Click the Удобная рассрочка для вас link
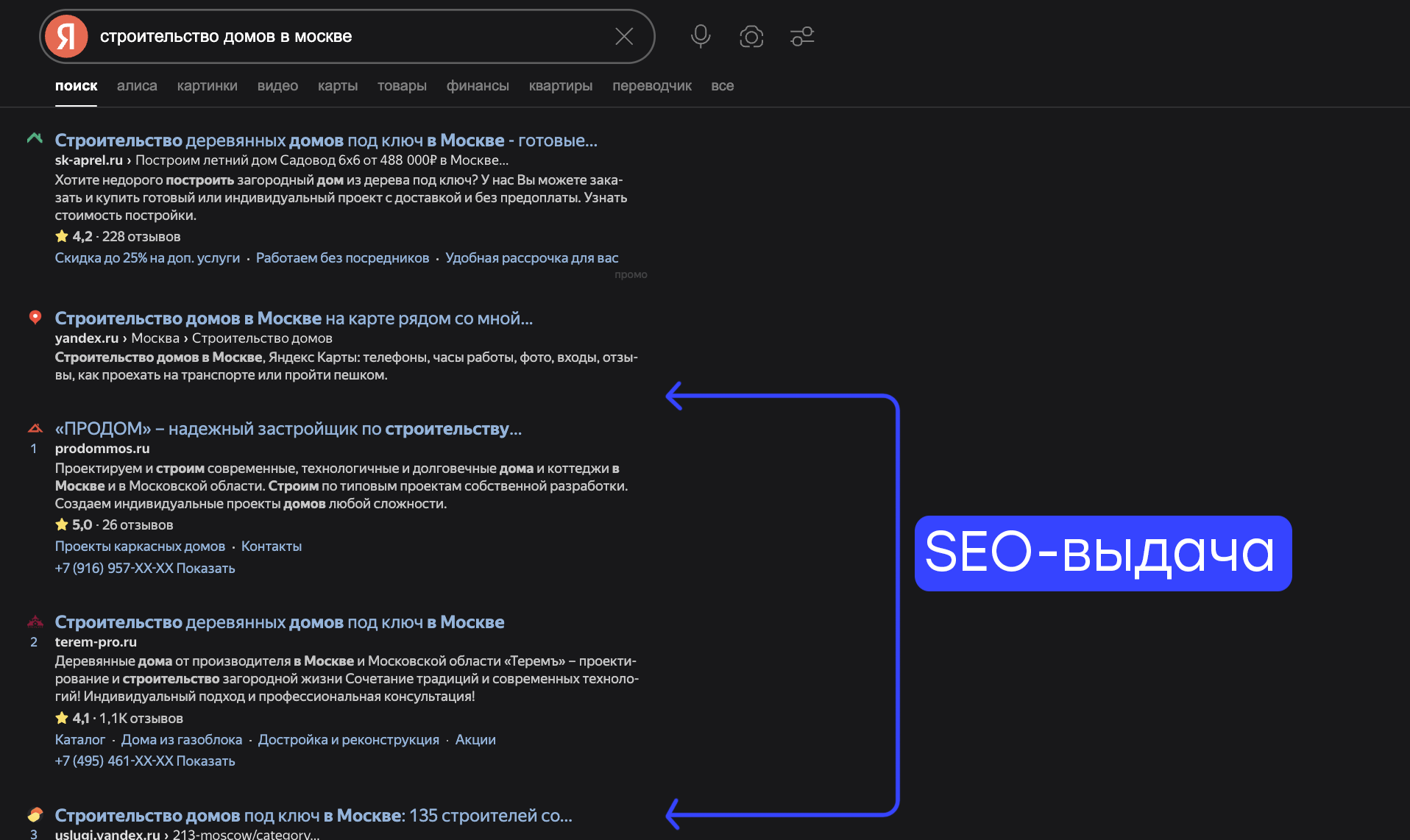This screenshot has width=1410, height=840. point(531,258)
